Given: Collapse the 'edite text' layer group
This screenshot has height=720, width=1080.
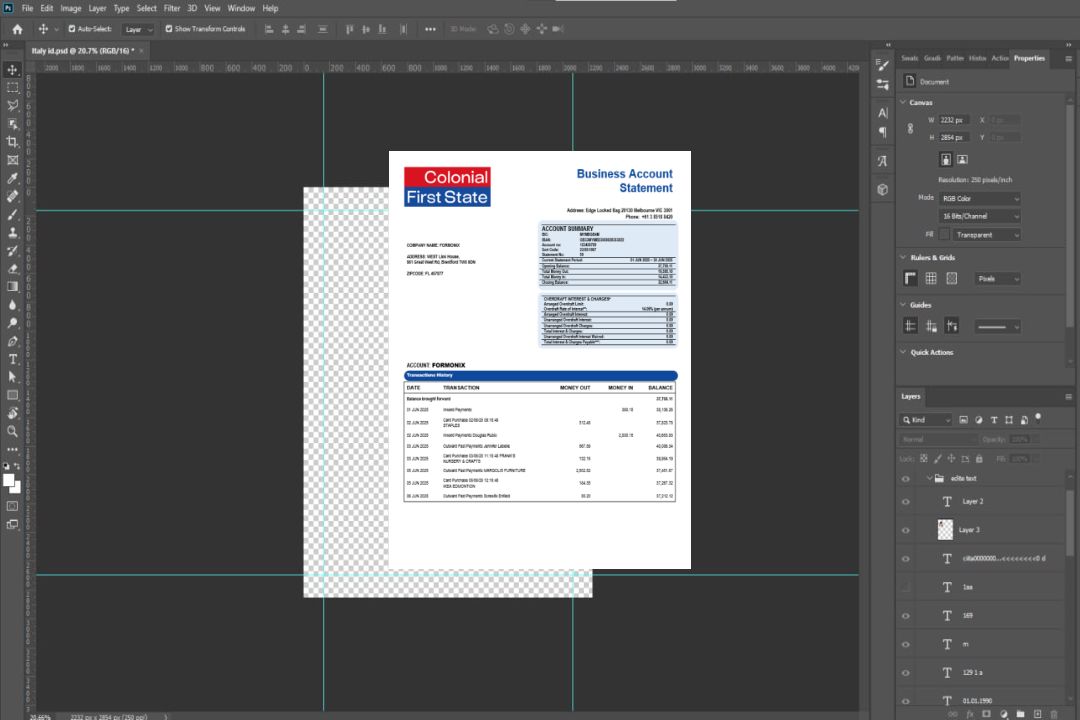Looking at the screenshot, I should (x=929, y=478).
